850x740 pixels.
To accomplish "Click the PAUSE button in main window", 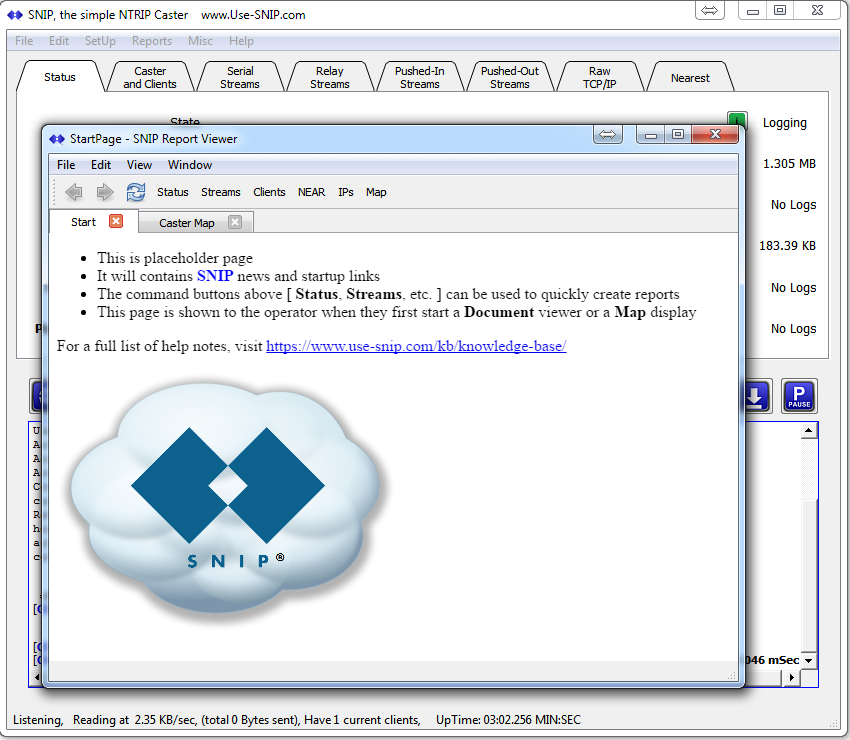I will (799, 396).
